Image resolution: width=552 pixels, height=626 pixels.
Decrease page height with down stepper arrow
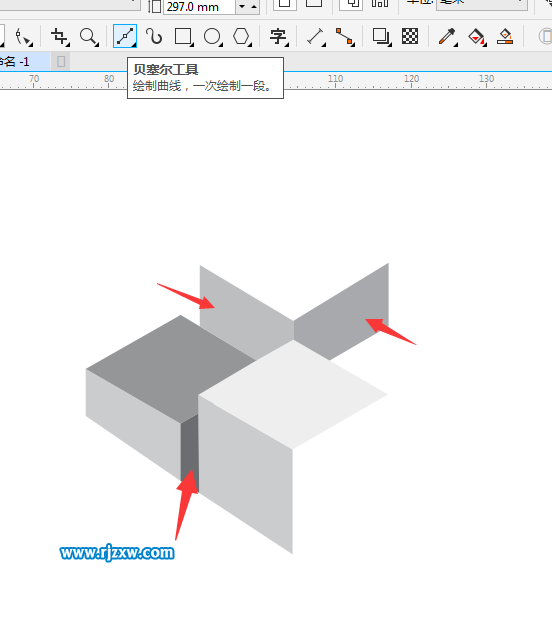[241, 6]
